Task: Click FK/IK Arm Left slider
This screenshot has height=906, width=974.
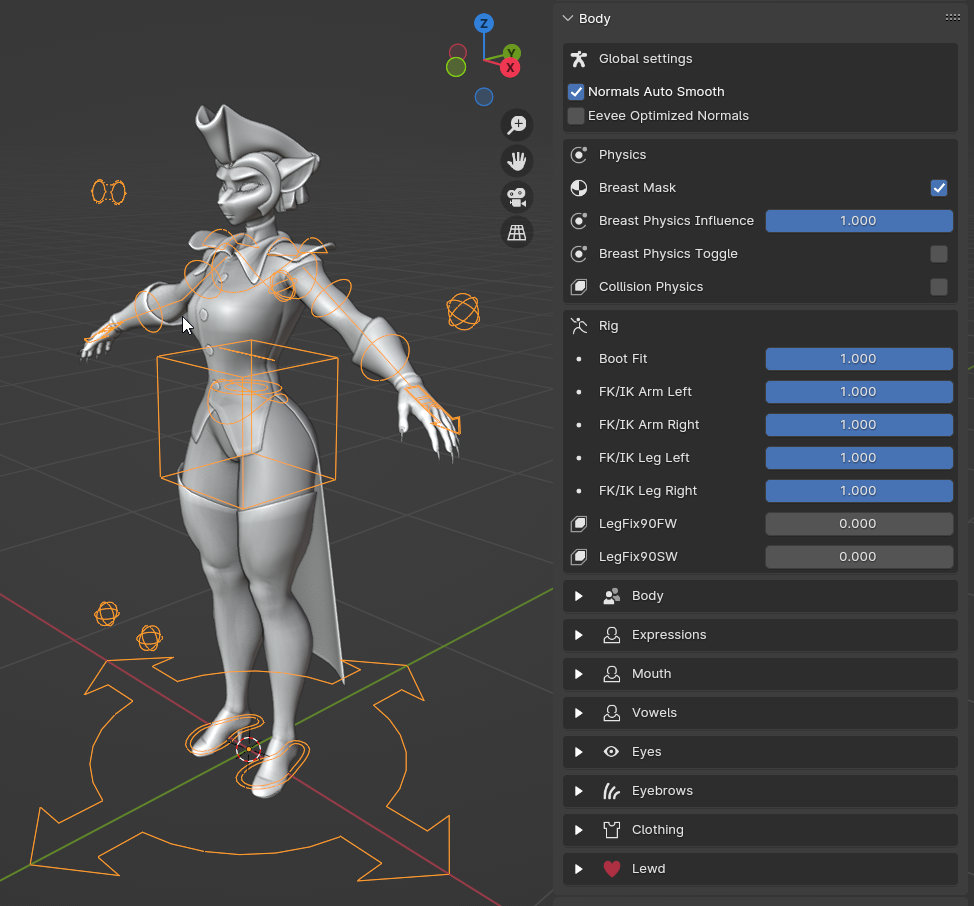Action: coord(859,392)
